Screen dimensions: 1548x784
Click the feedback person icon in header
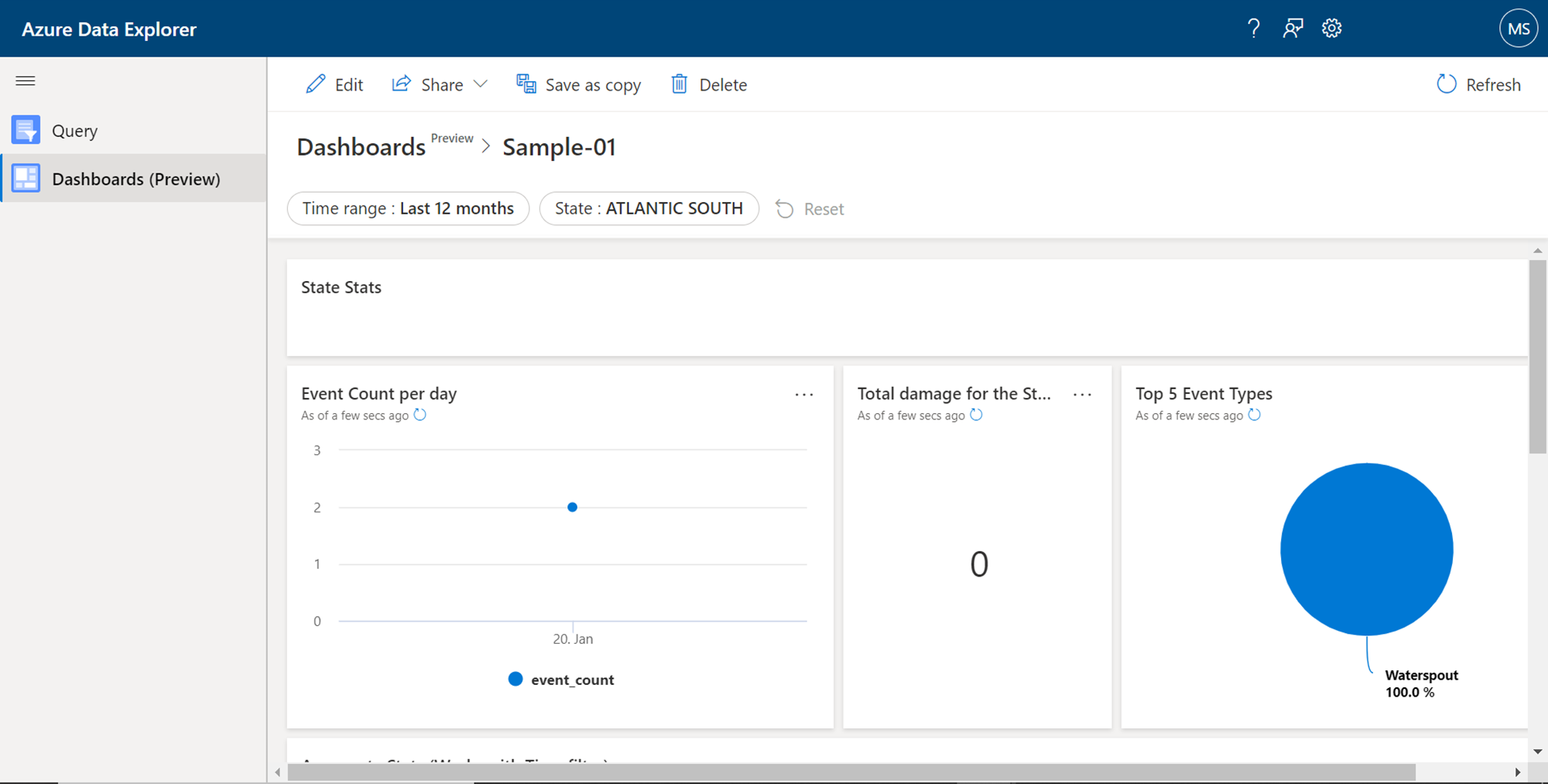click(1293, 29)
